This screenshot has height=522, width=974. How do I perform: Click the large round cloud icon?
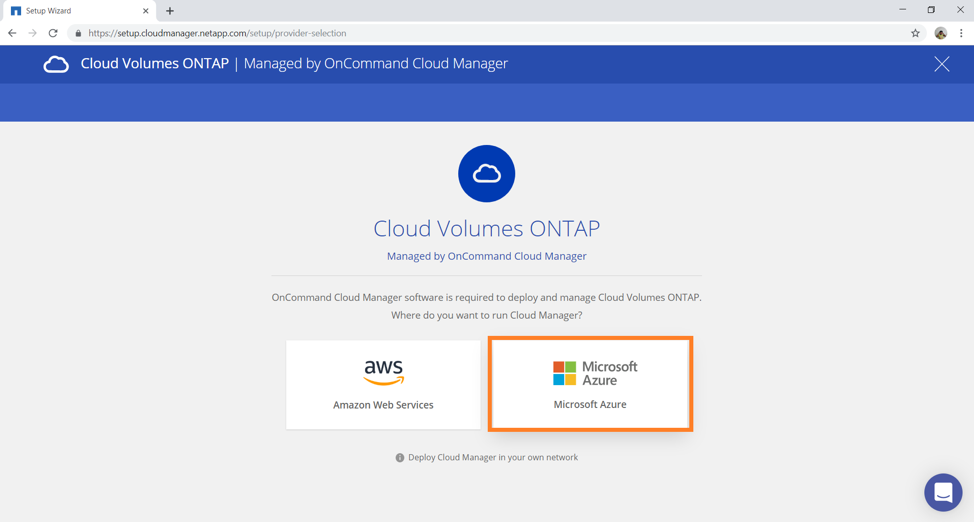(486, 174)
